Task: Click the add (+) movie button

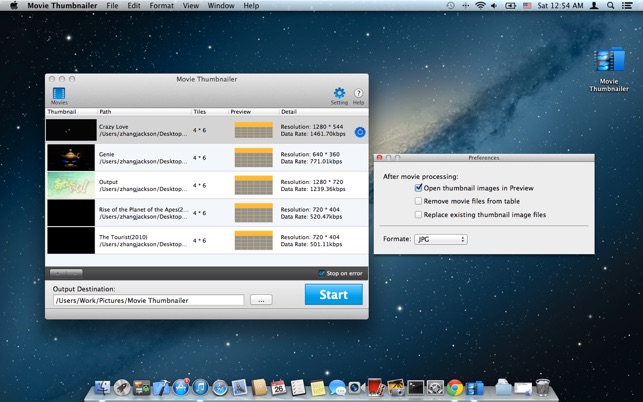Action: [x=58, y=273]
